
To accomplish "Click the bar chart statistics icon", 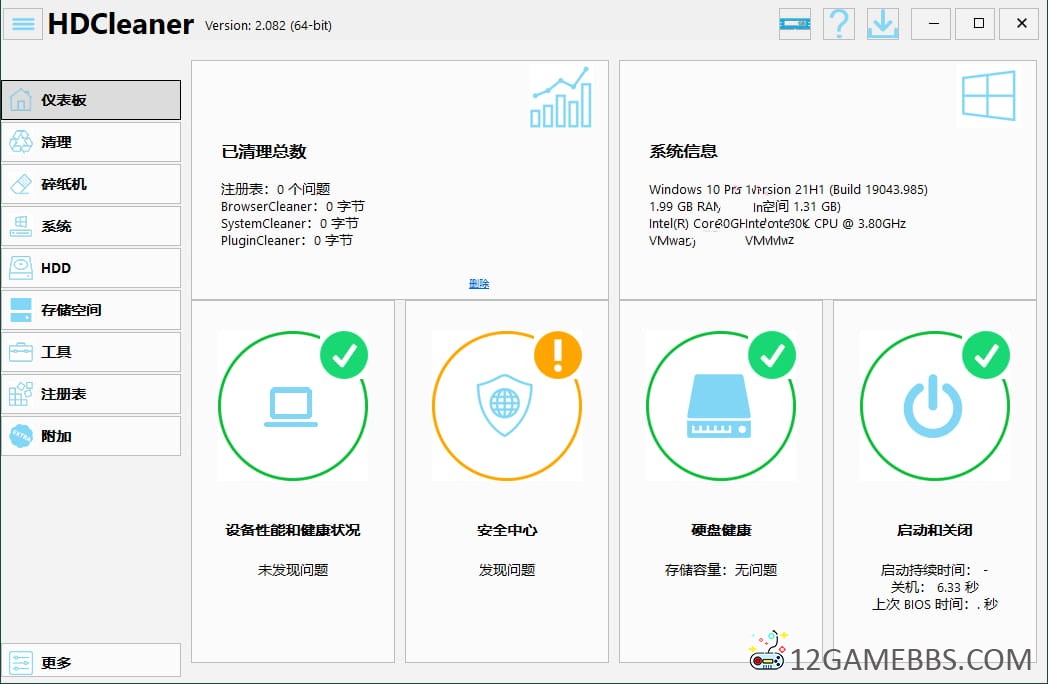I will 560,98.
